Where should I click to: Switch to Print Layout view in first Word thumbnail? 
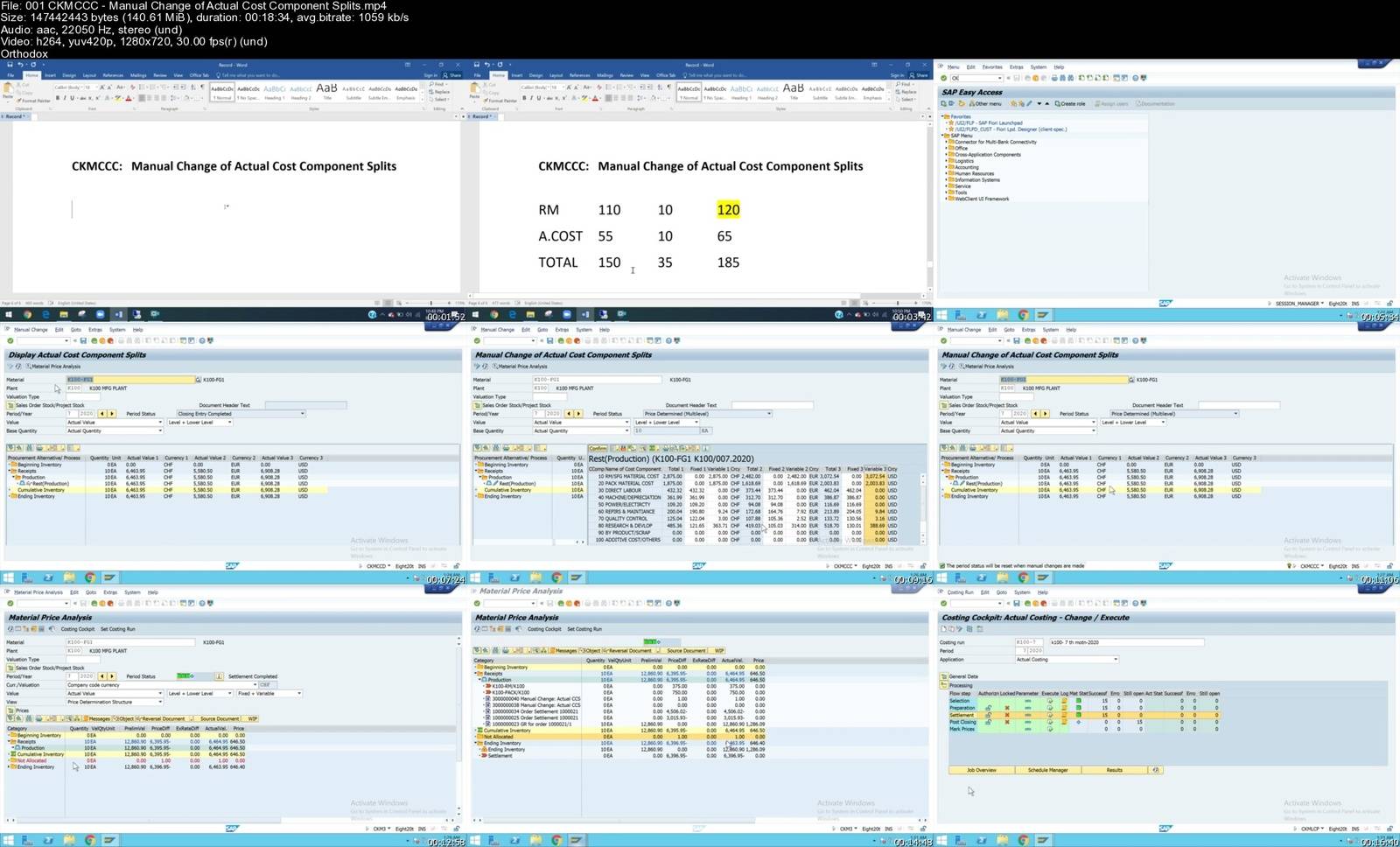pyautogui.click(x=388, y=303)
